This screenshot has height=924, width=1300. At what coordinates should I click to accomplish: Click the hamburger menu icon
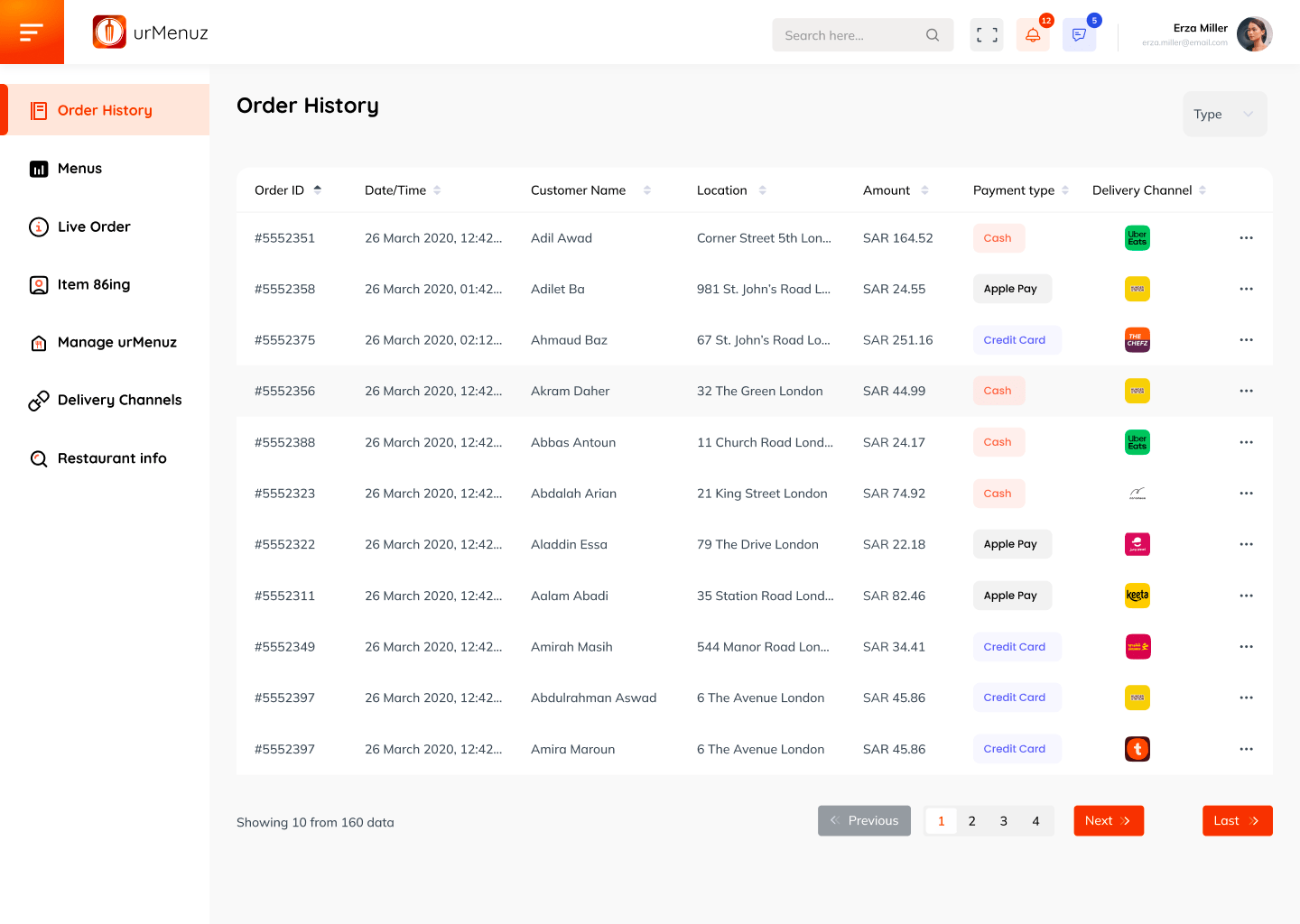32,32
